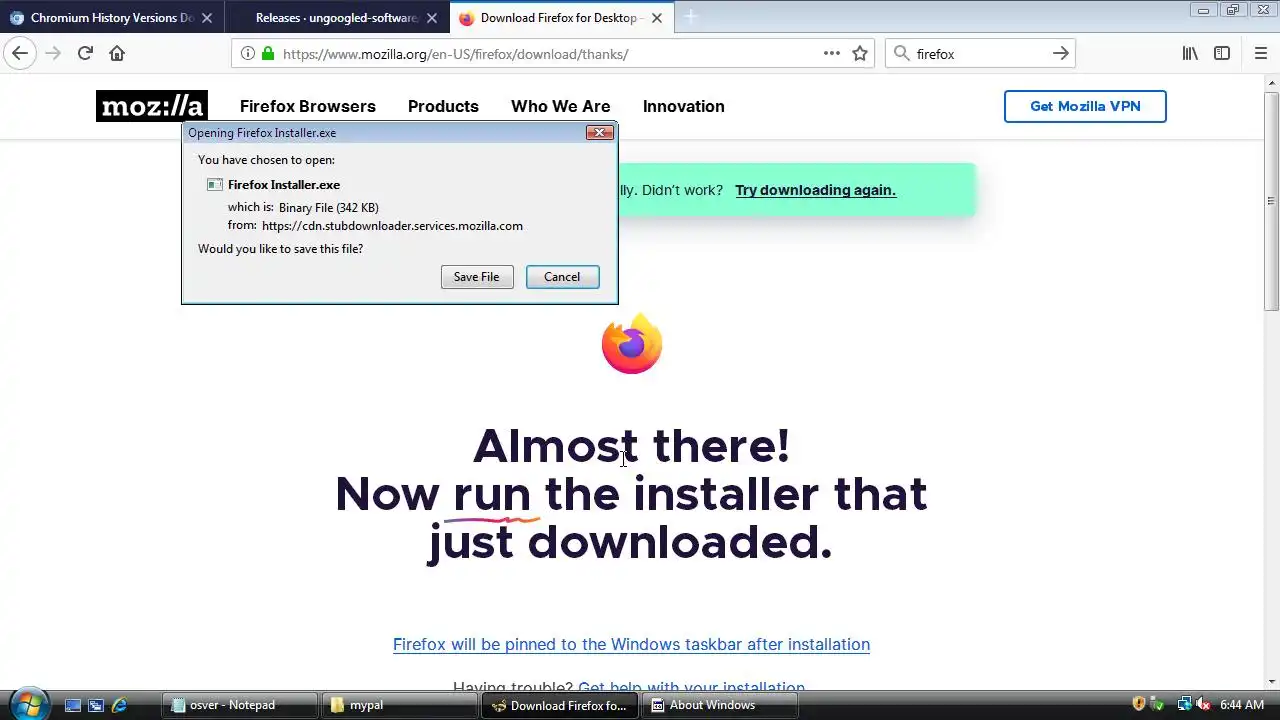Click Try downloading again link
Viewport: 1280px width, 720px height.
point(815,190)
